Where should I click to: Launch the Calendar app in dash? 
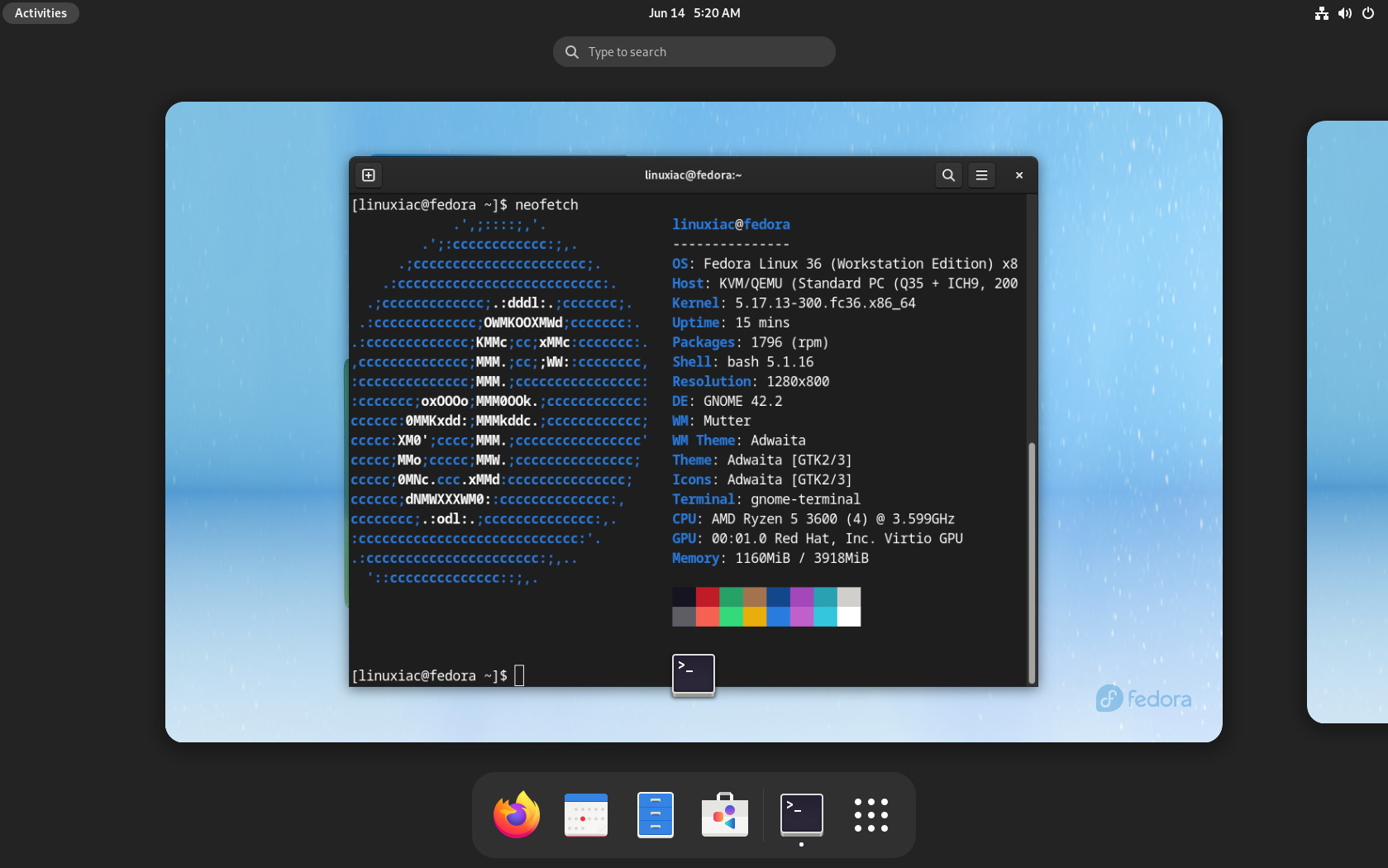[586, 815]
